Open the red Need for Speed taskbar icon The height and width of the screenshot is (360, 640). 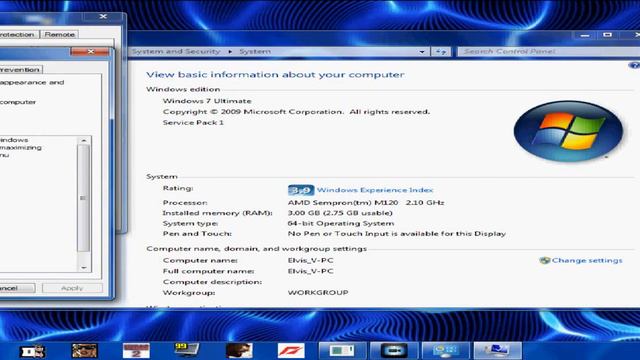291,350
